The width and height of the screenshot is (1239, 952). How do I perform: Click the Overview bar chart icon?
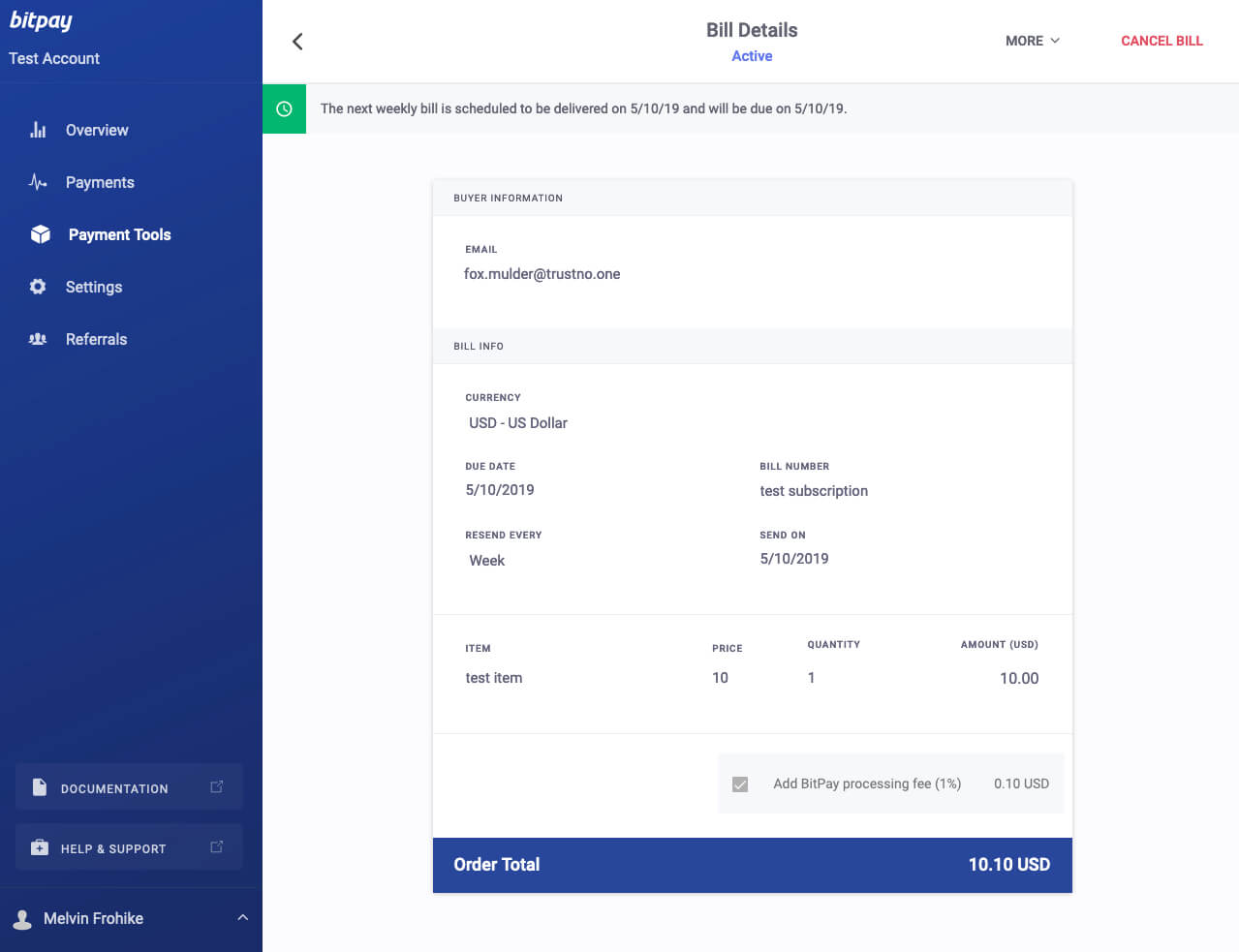coord(38,130)
